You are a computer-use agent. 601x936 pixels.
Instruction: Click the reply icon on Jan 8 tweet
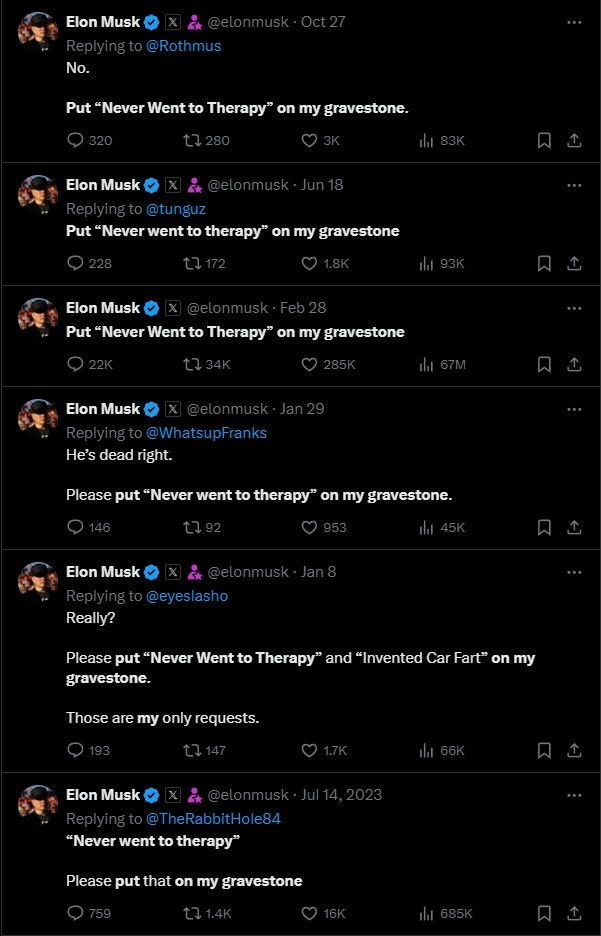(x=75, y=750)
